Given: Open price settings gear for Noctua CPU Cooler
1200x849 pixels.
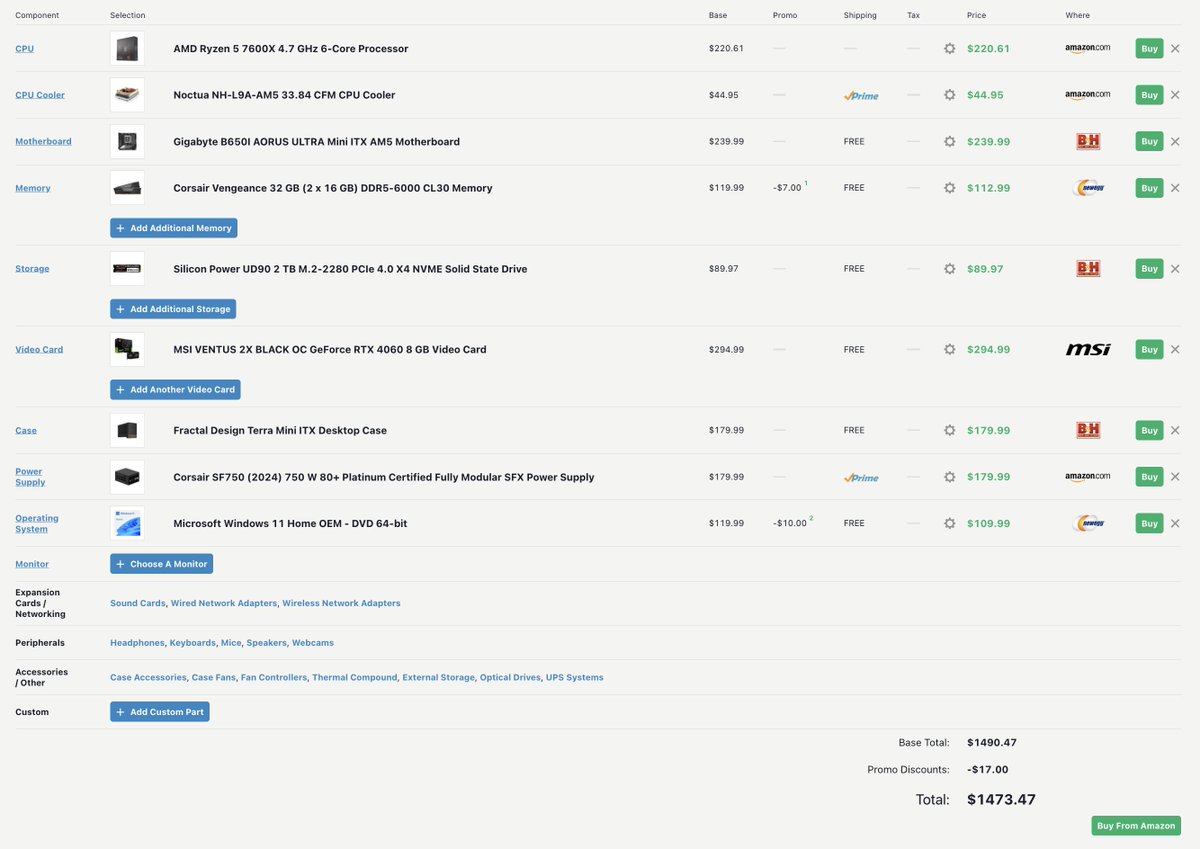Looking at the screenshot, I should pos(949,95).
